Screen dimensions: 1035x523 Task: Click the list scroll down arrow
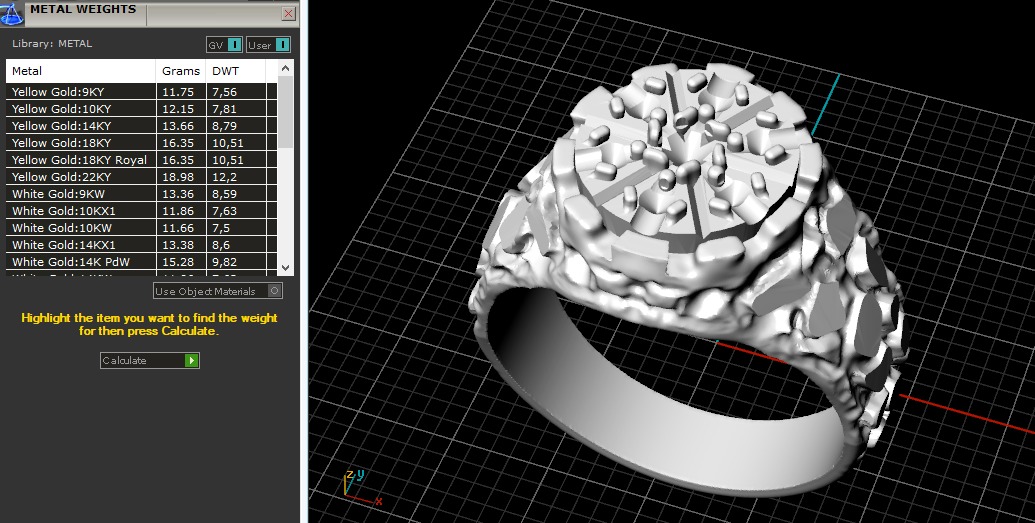coord(285,267)
